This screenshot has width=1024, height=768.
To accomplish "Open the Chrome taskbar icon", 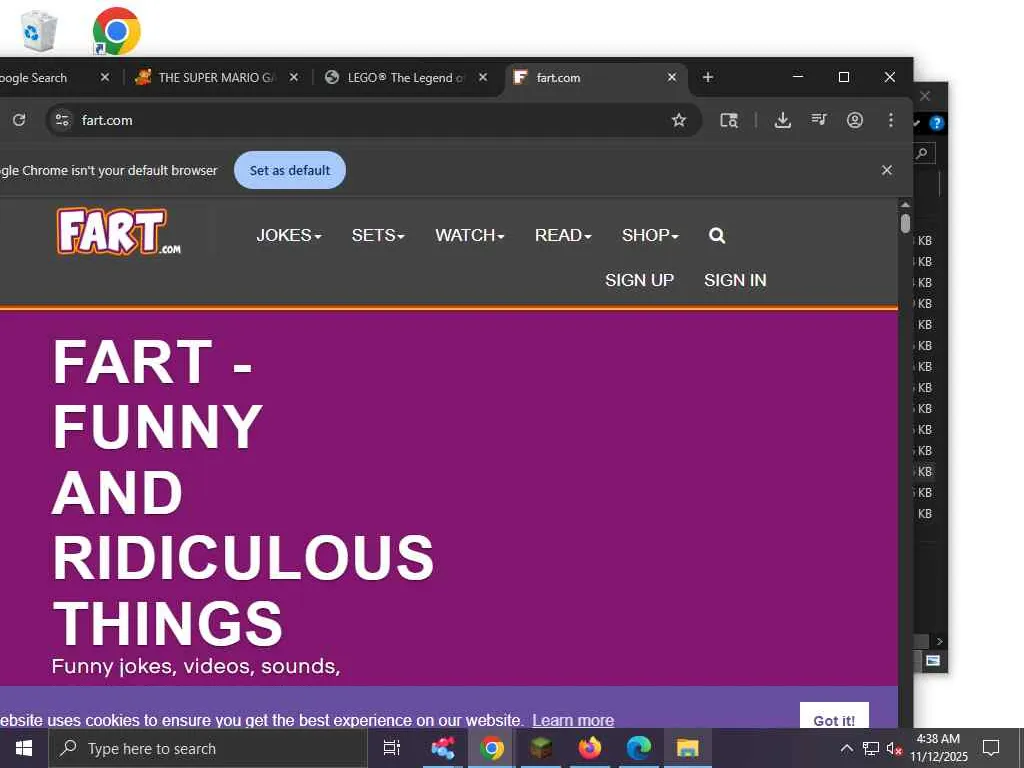I will coord(492,748).
